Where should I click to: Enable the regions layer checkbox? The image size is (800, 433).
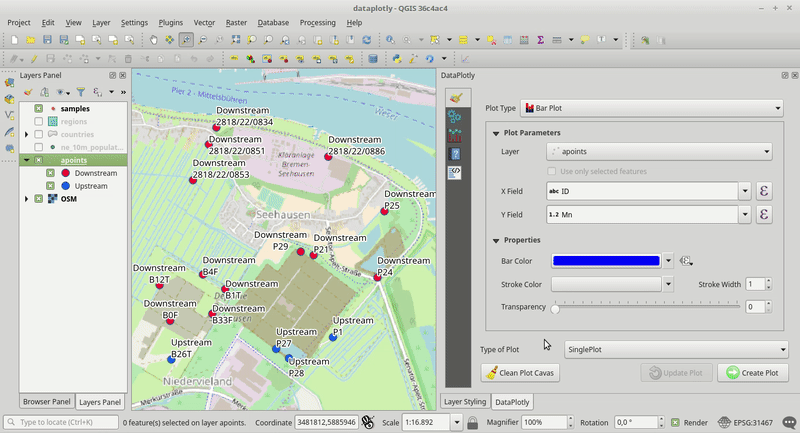pos(39,121)
